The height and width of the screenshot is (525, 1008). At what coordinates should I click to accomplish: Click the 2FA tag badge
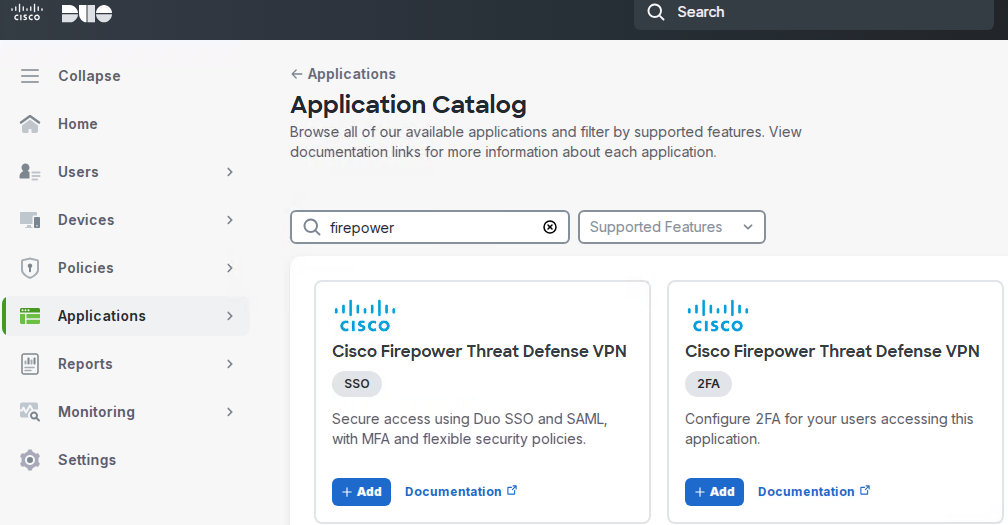[x=708, y=384]
